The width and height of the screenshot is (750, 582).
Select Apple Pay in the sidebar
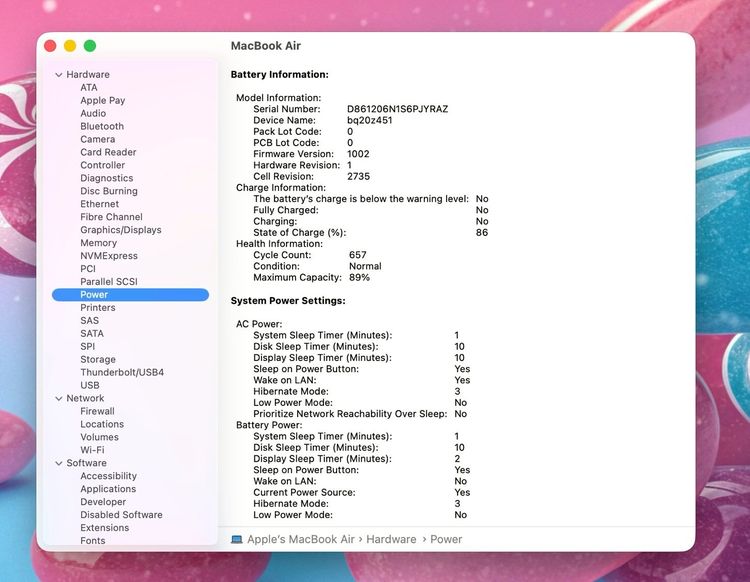(x=103, y=100)
